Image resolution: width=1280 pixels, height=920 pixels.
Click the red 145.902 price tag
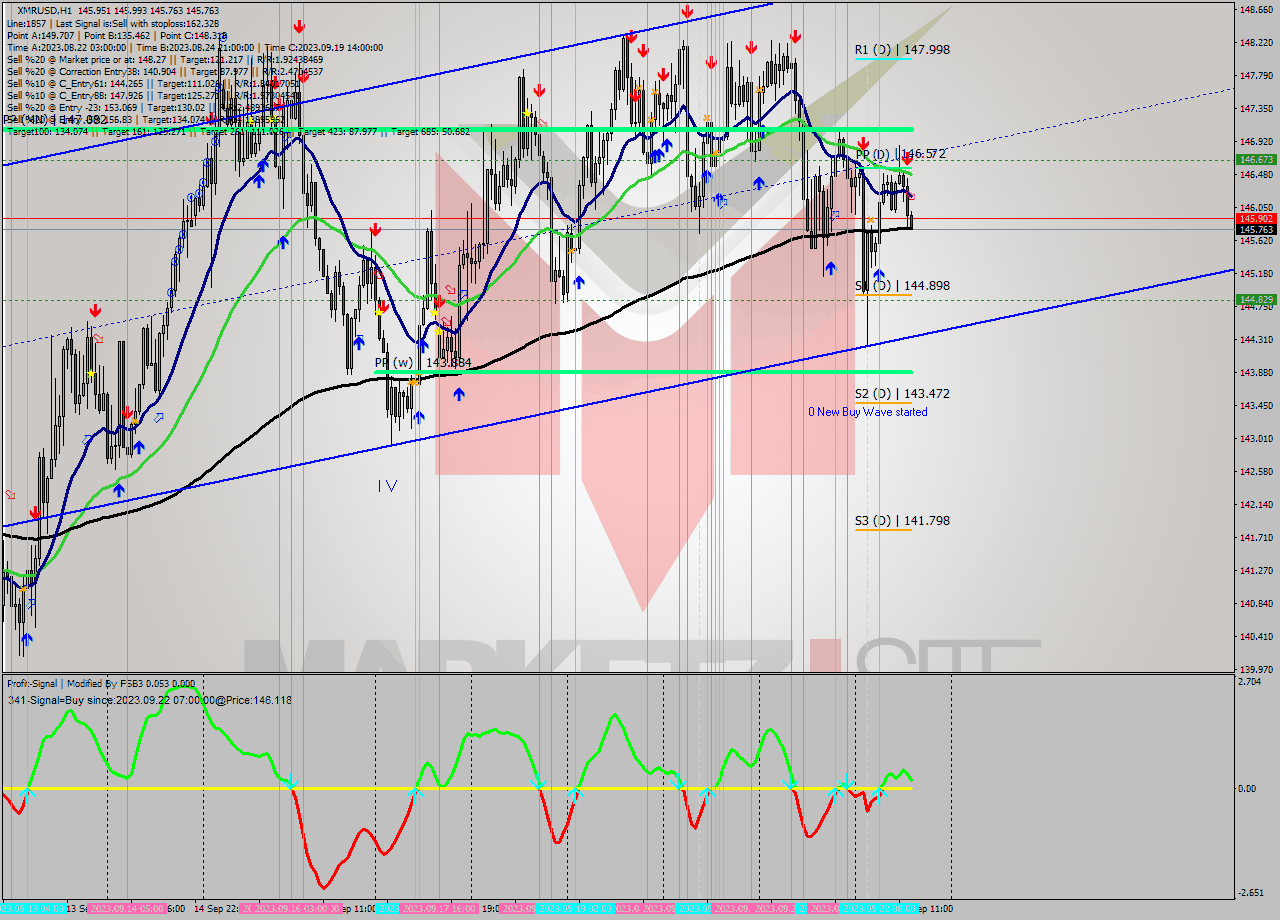click(x=1256, y=218)
